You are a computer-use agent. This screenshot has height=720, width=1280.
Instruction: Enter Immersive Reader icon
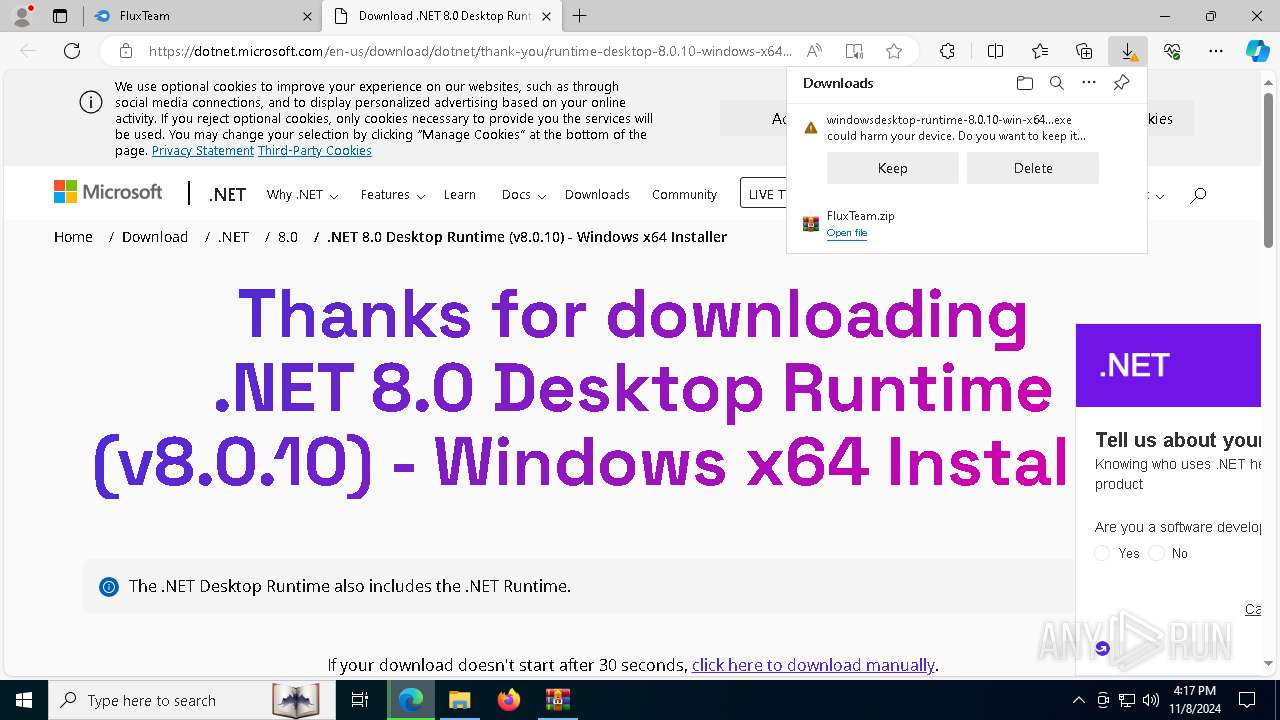pyautogui.click(x=854, y=51)
